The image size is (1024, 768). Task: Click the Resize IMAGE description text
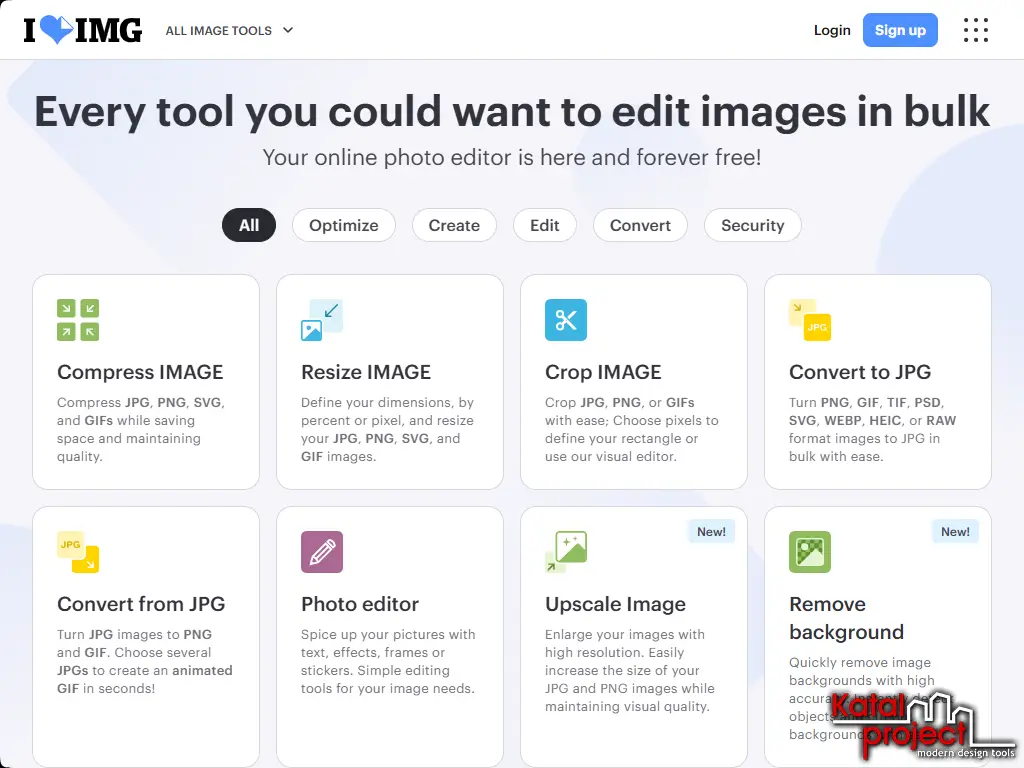pyautogui.click(x=387, y=429)
